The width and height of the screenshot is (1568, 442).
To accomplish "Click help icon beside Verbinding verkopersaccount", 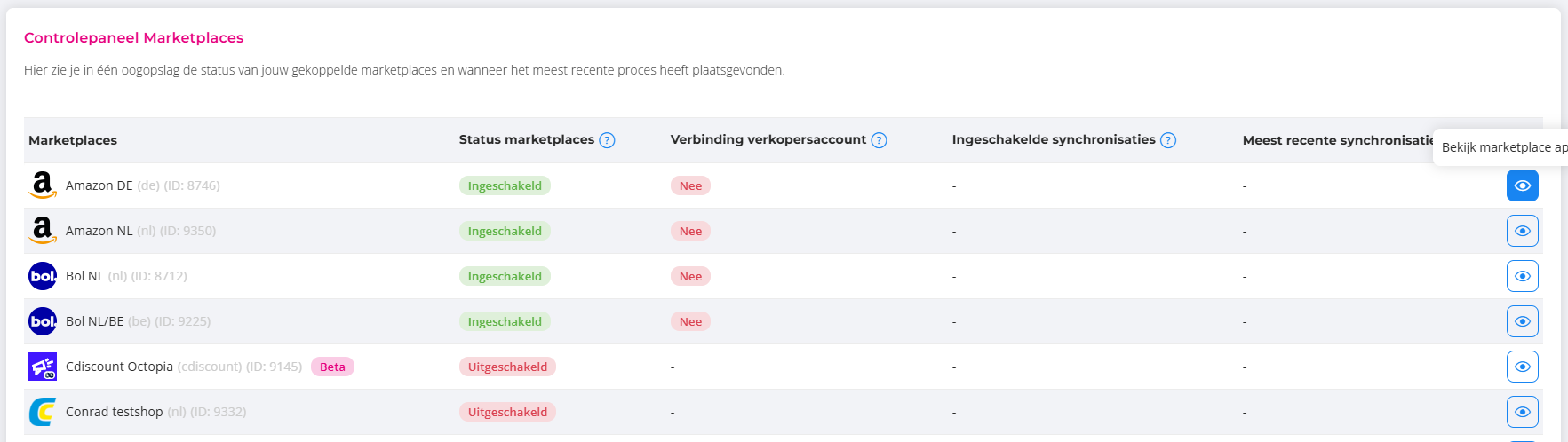I will [x=879, y=140].
